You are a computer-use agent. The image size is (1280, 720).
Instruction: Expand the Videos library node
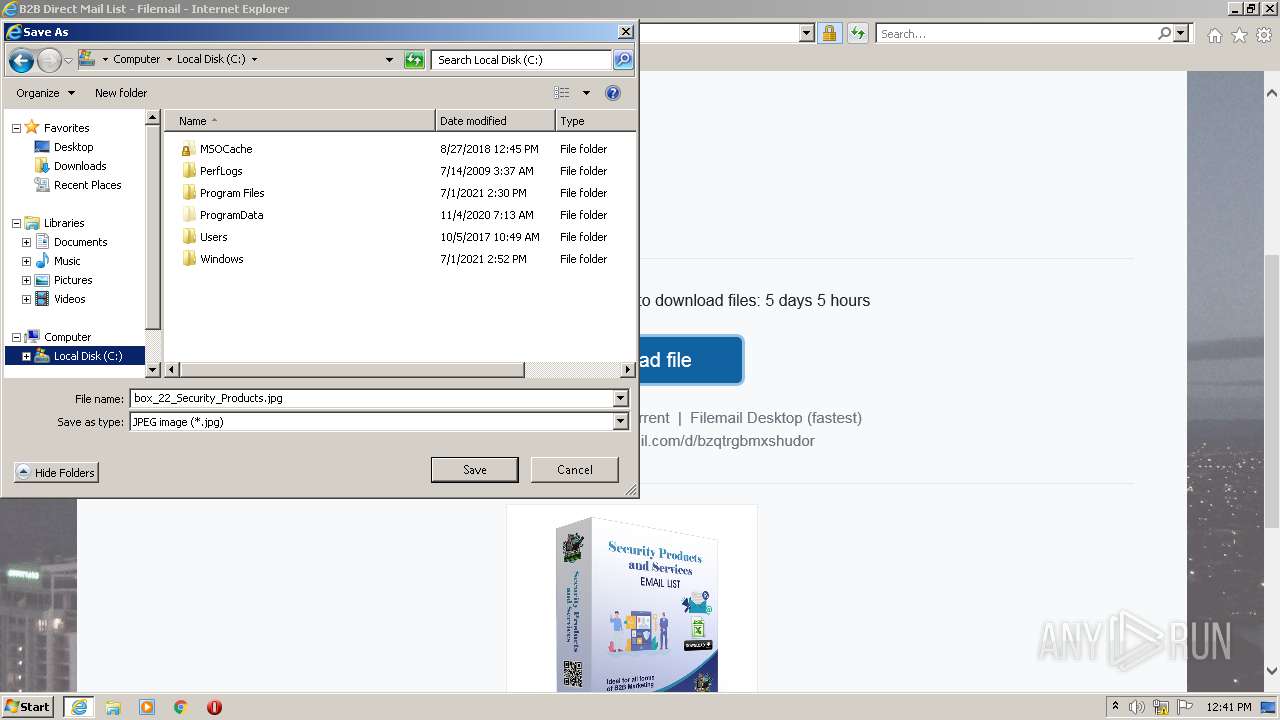click(x=26, y=299)
